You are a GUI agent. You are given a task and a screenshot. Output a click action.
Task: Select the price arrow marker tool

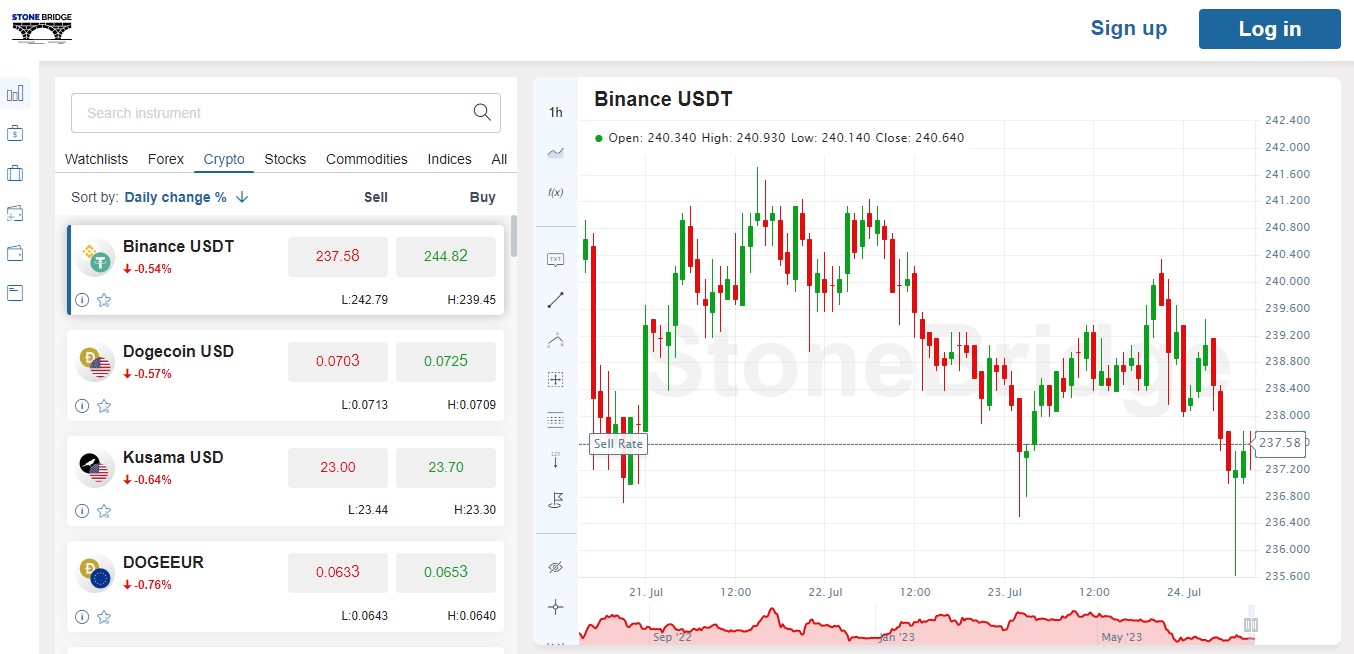[556, 460]
